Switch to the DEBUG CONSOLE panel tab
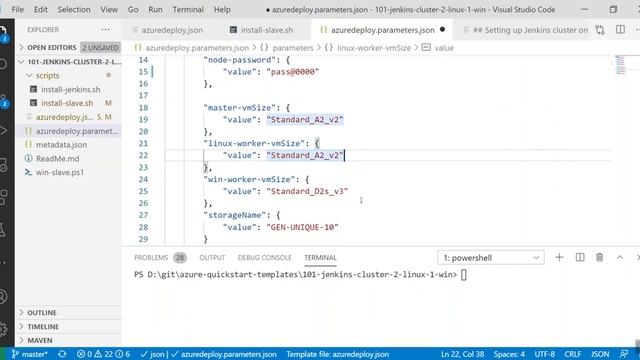The height and width of the screenshot is (360, 640). click(264, 258)
